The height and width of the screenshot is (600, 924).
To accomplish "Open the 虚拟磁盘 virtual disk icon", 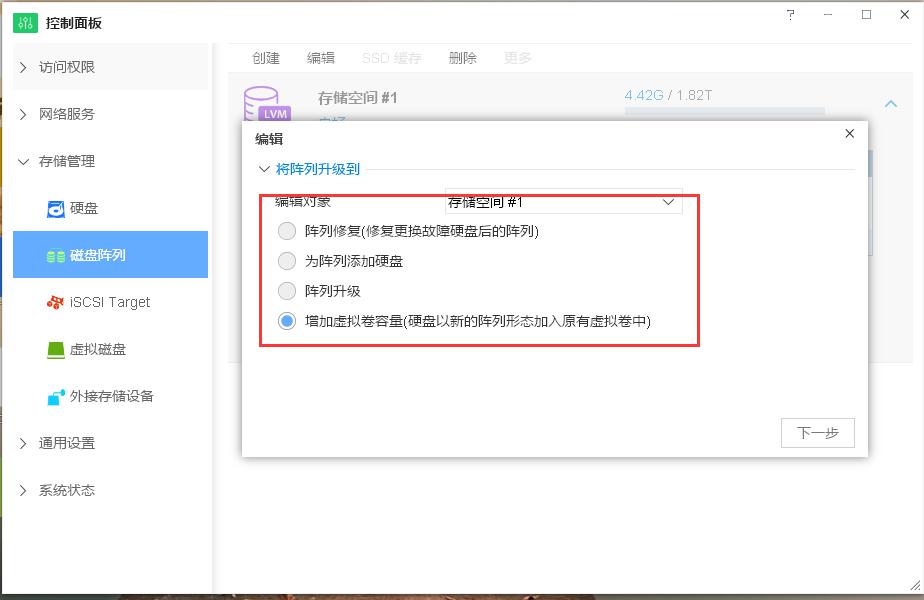I will [55, 350].
